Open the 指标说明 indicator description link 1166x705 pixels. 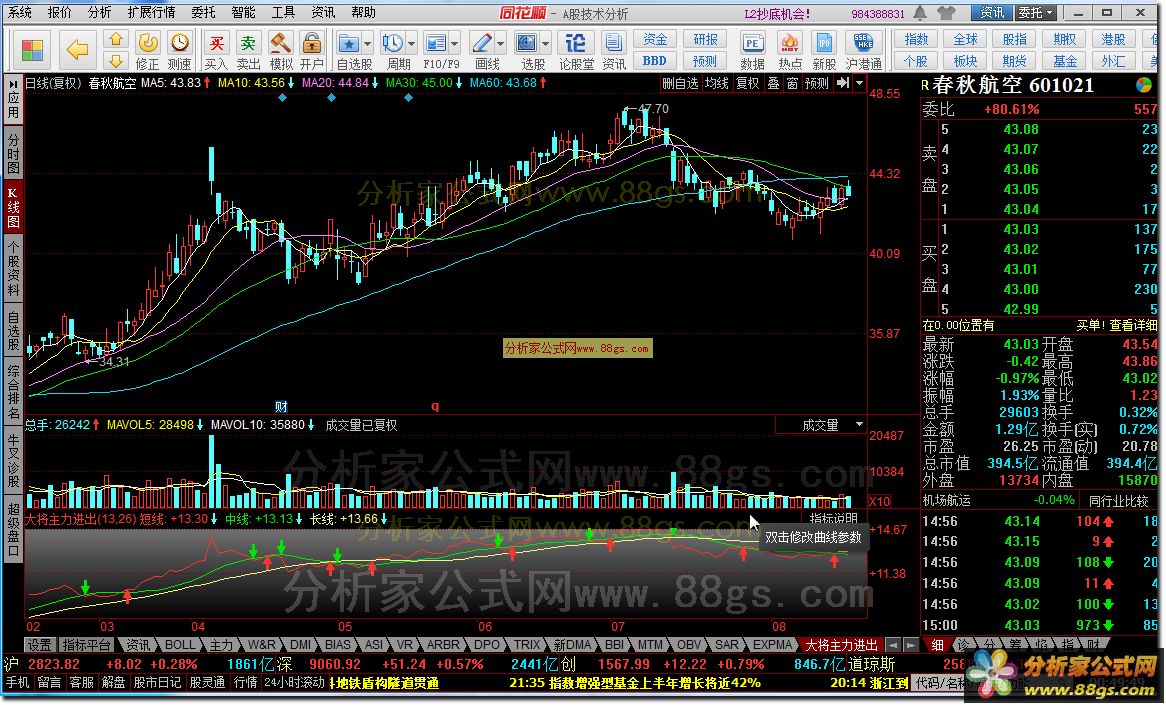point(834,518)
